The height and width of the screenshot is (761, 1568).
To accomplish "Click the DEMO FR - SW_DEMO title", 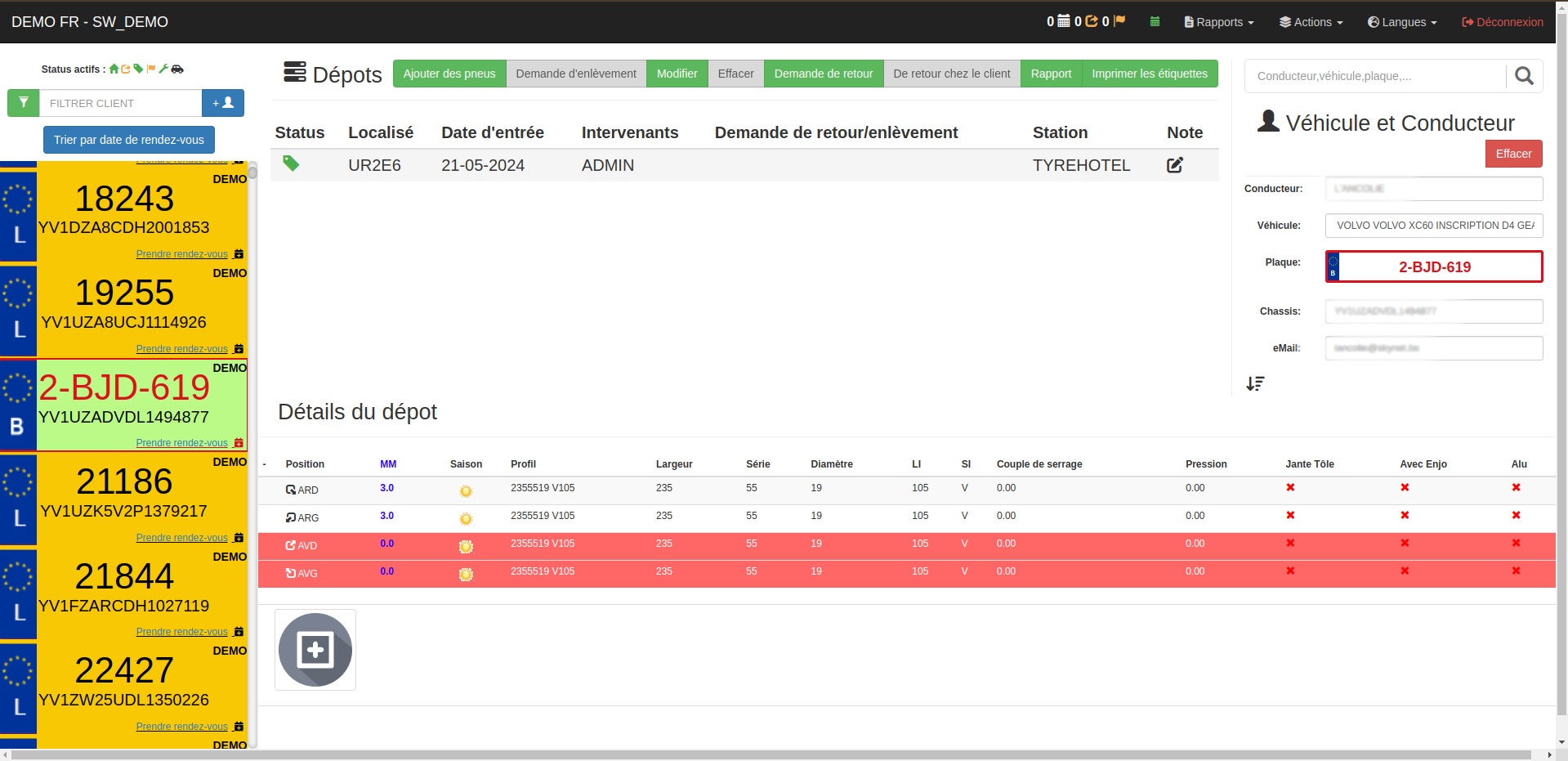I will (90, 22).
